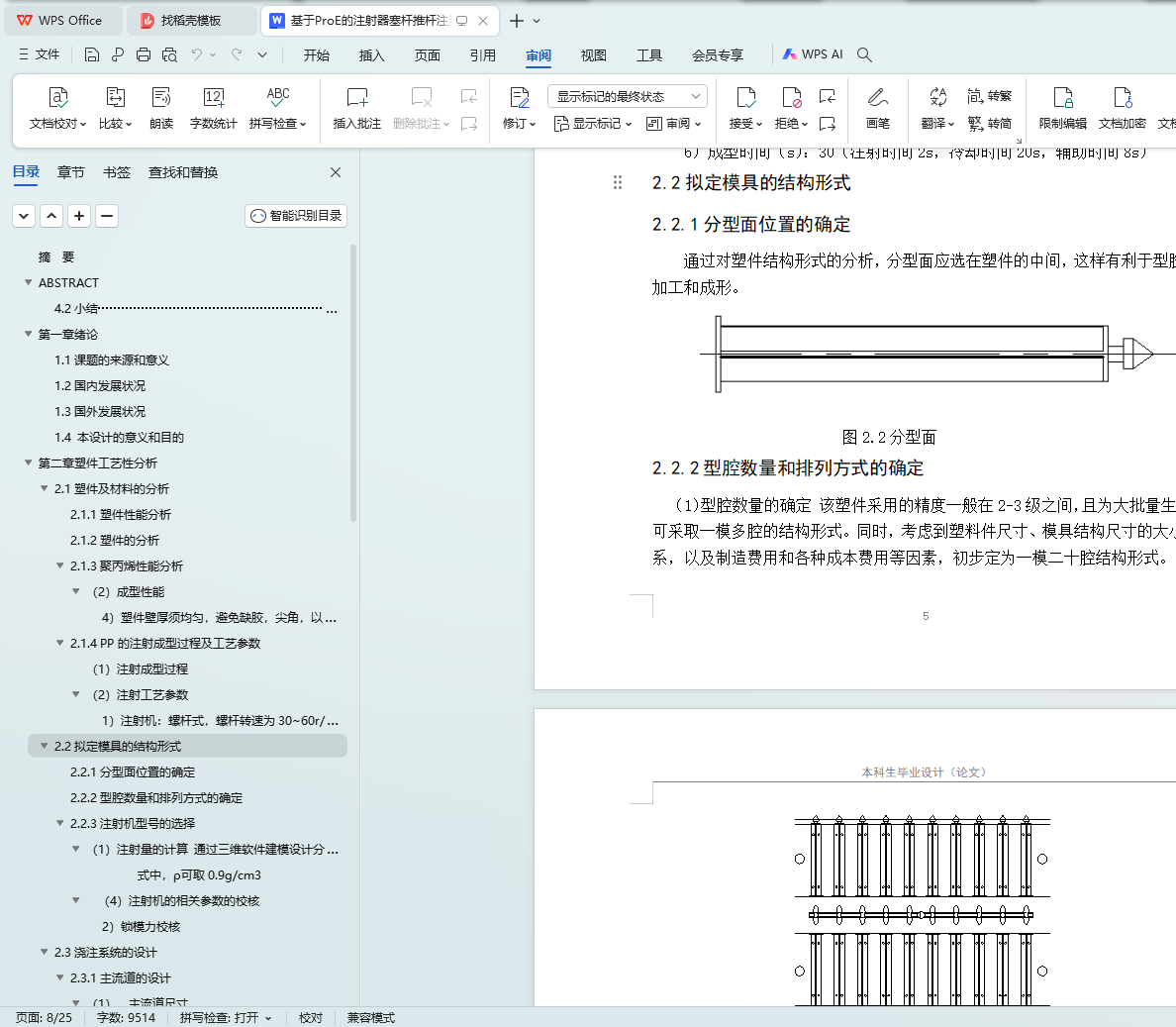
Task: Click the 比较 compare documents icon
Action: coord(115,108)
